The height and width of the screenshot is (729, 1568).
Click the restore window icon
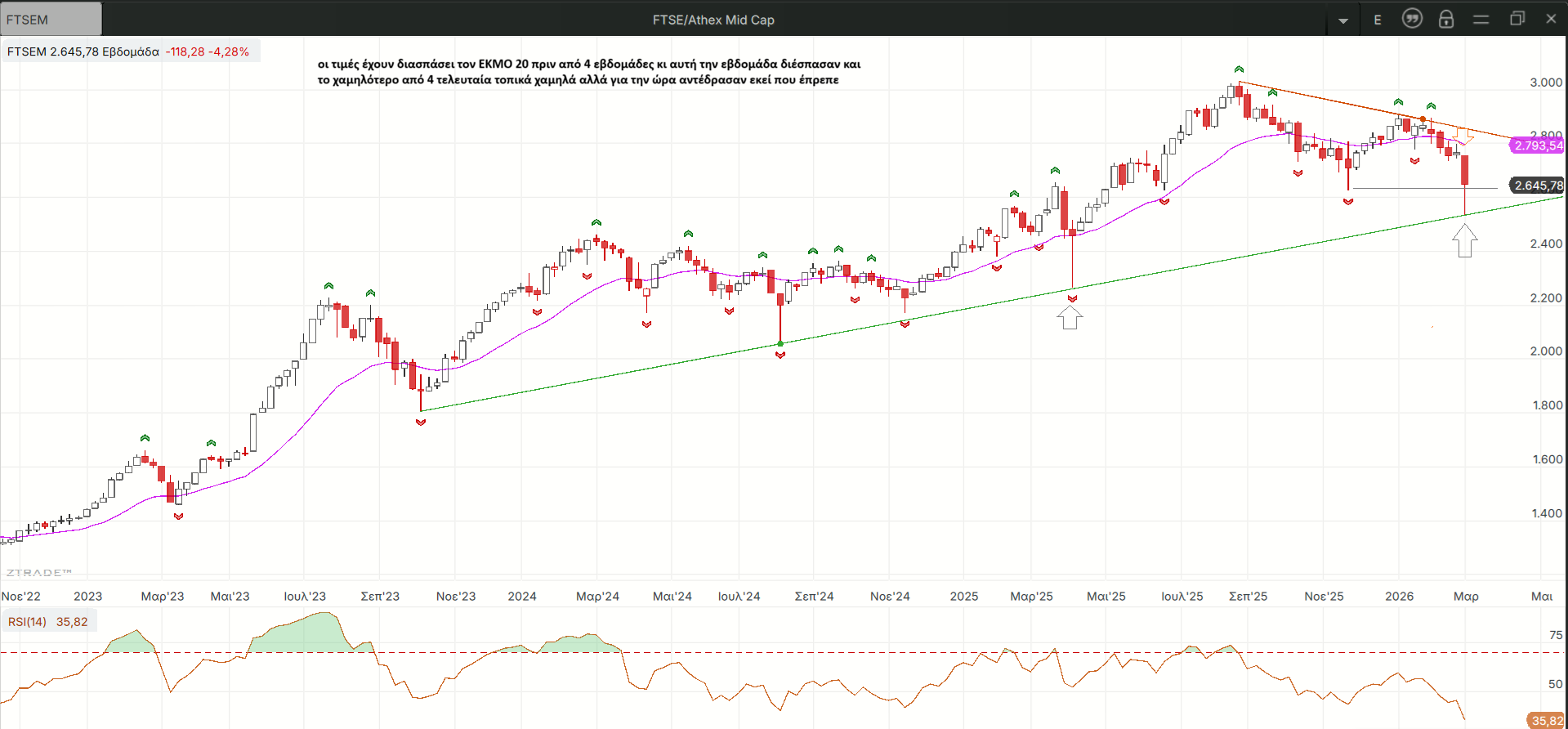pyautogui.click(x=1517, y=19)
